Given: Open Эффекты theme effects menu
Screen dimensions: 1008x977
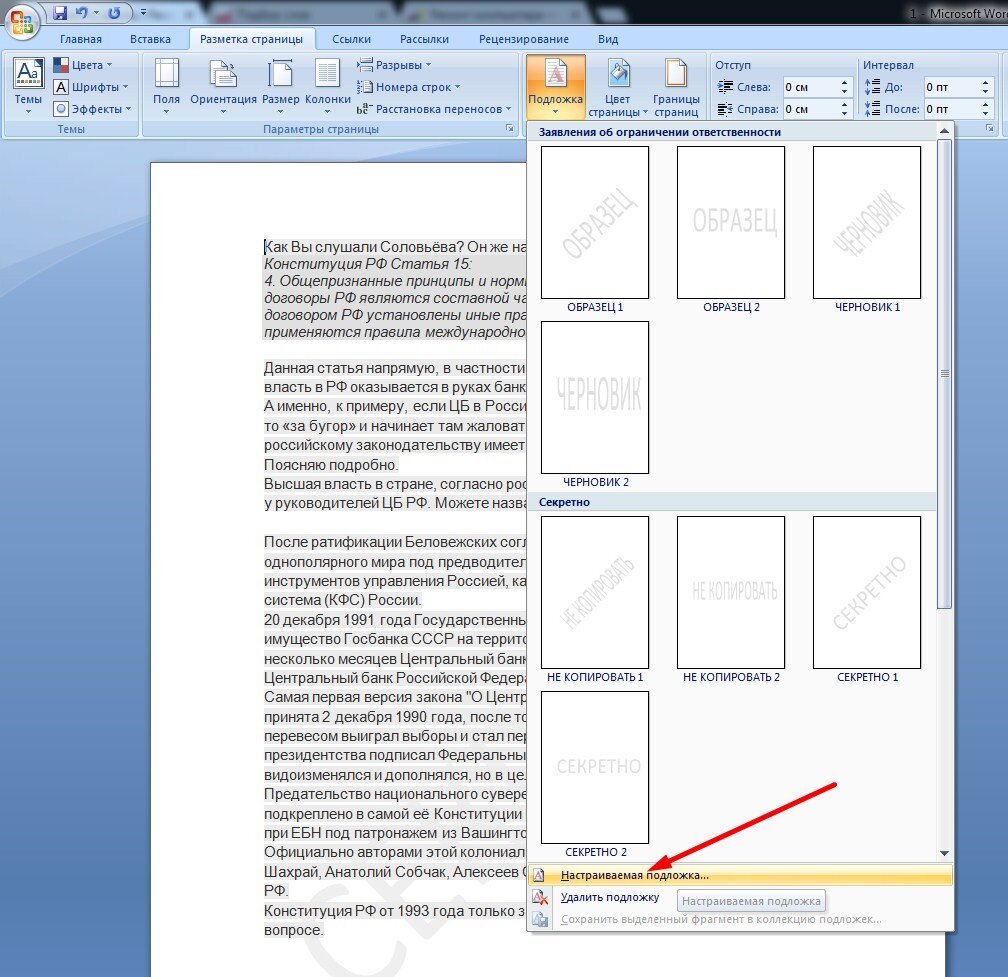Looking at the screenshot, I should pyautogui.click(x=93, y=109).
